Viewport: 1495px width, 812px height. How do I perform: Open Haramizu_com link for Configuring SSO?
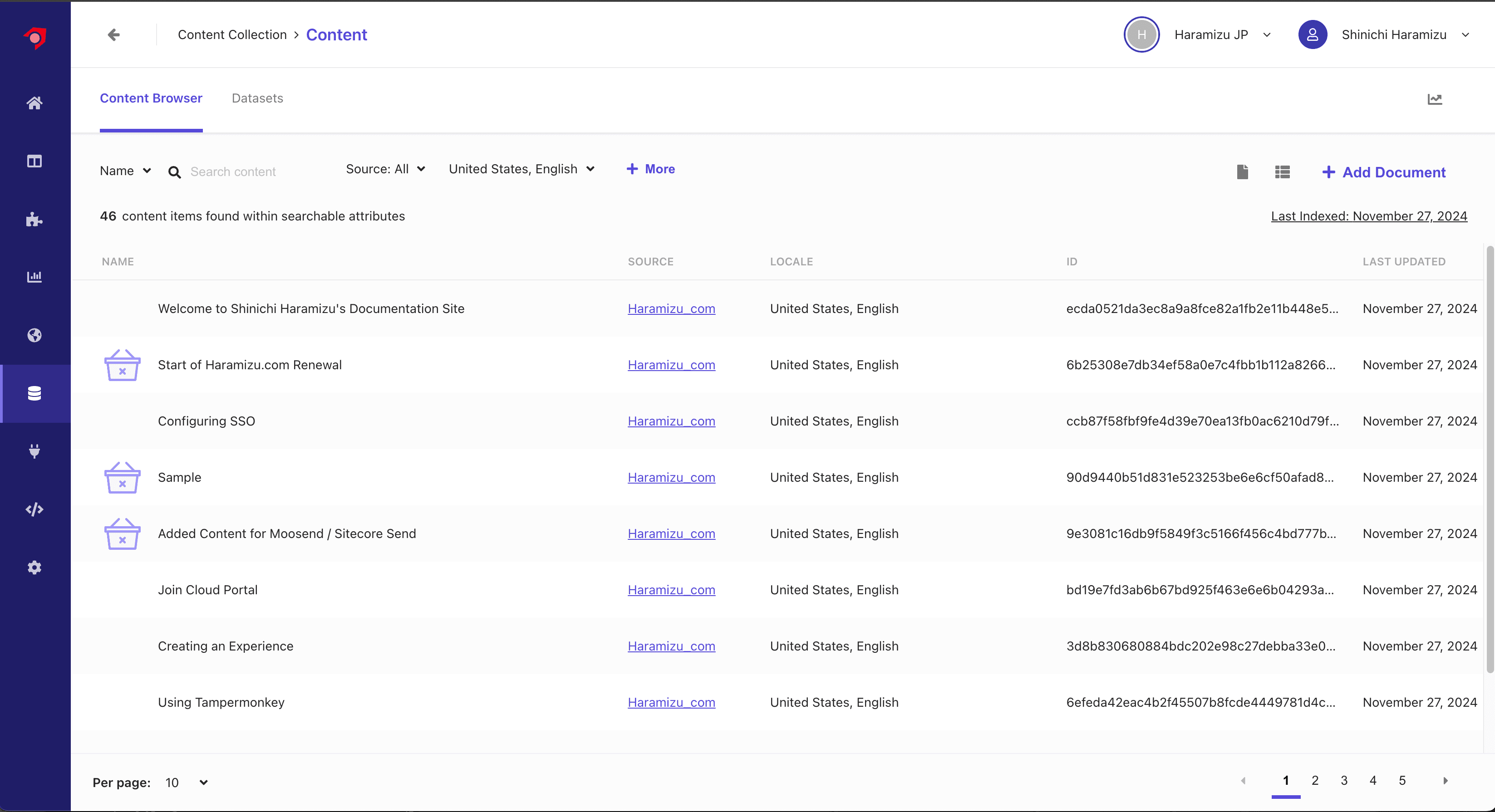click(x=671, y=421)
